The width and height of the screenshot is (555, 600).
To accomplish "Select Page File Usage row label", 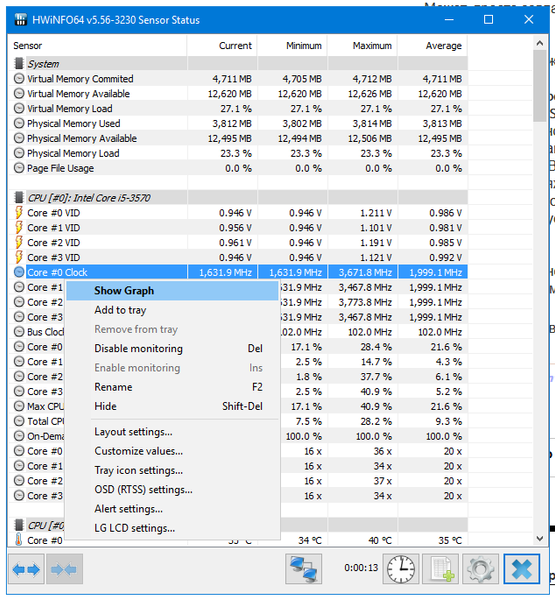I will click(x=60, y=168).
